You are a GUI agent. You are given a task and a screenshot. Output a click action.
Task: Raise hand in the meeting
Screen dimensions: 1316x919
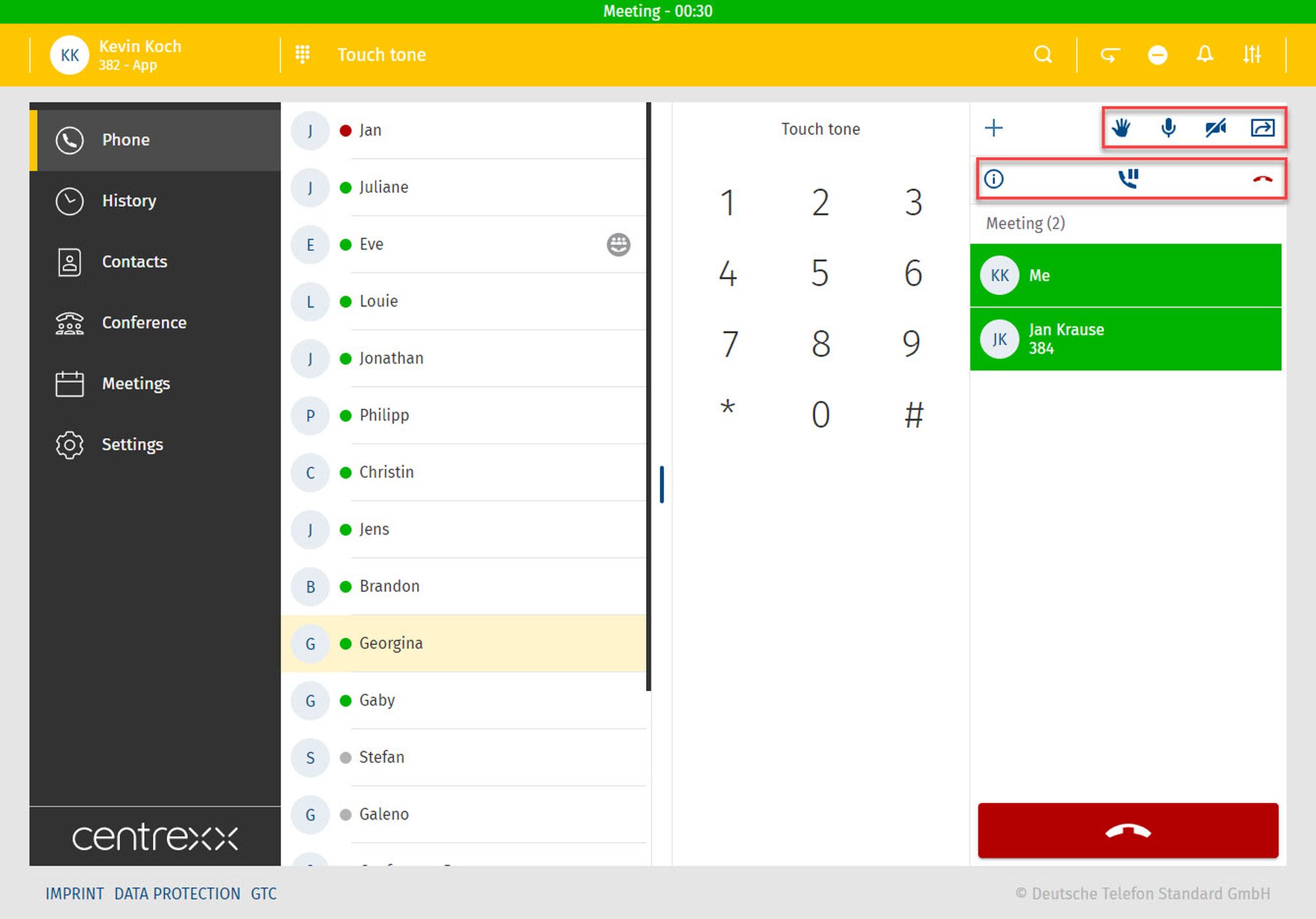click(1121, 127)
